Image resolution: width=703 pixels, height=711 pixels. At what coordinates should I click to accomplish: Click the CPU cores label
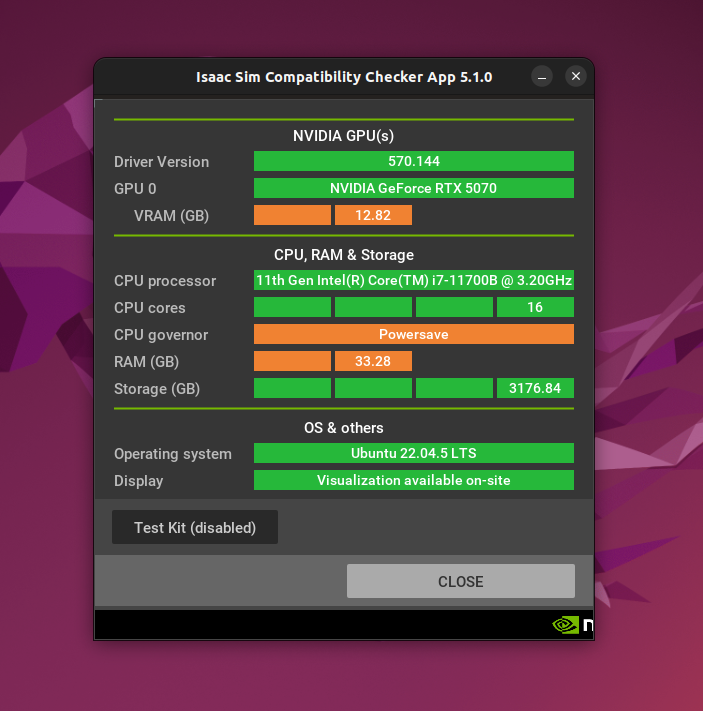pos(150,308)
